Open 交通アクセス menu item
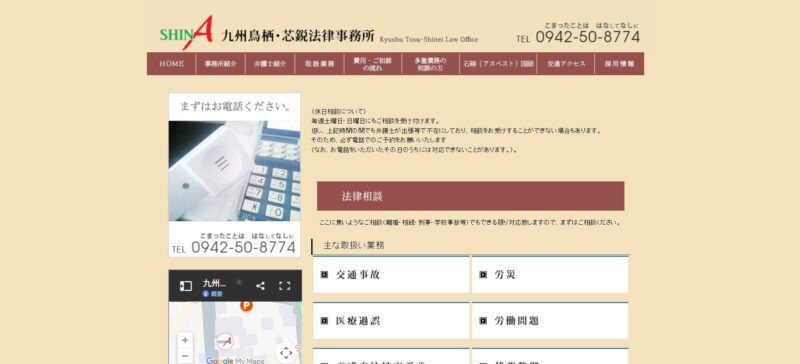Screen dimensions: 800x364 tap(565, 64)
